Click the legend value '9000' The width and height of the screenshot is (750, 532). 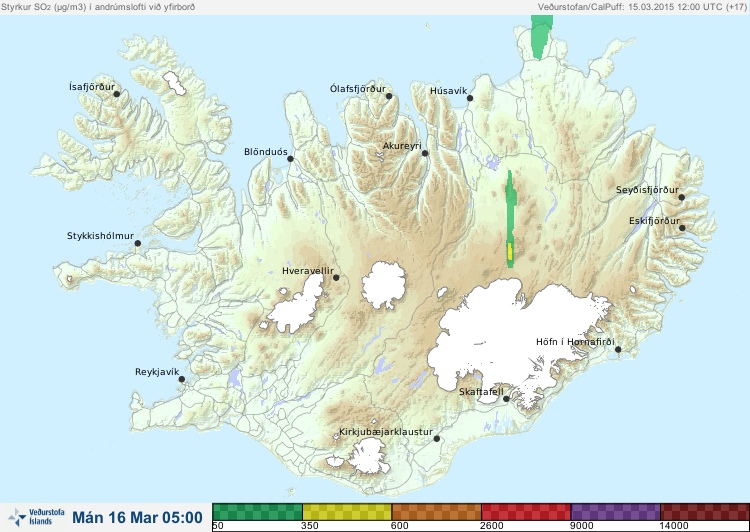[x=581, y=526]
